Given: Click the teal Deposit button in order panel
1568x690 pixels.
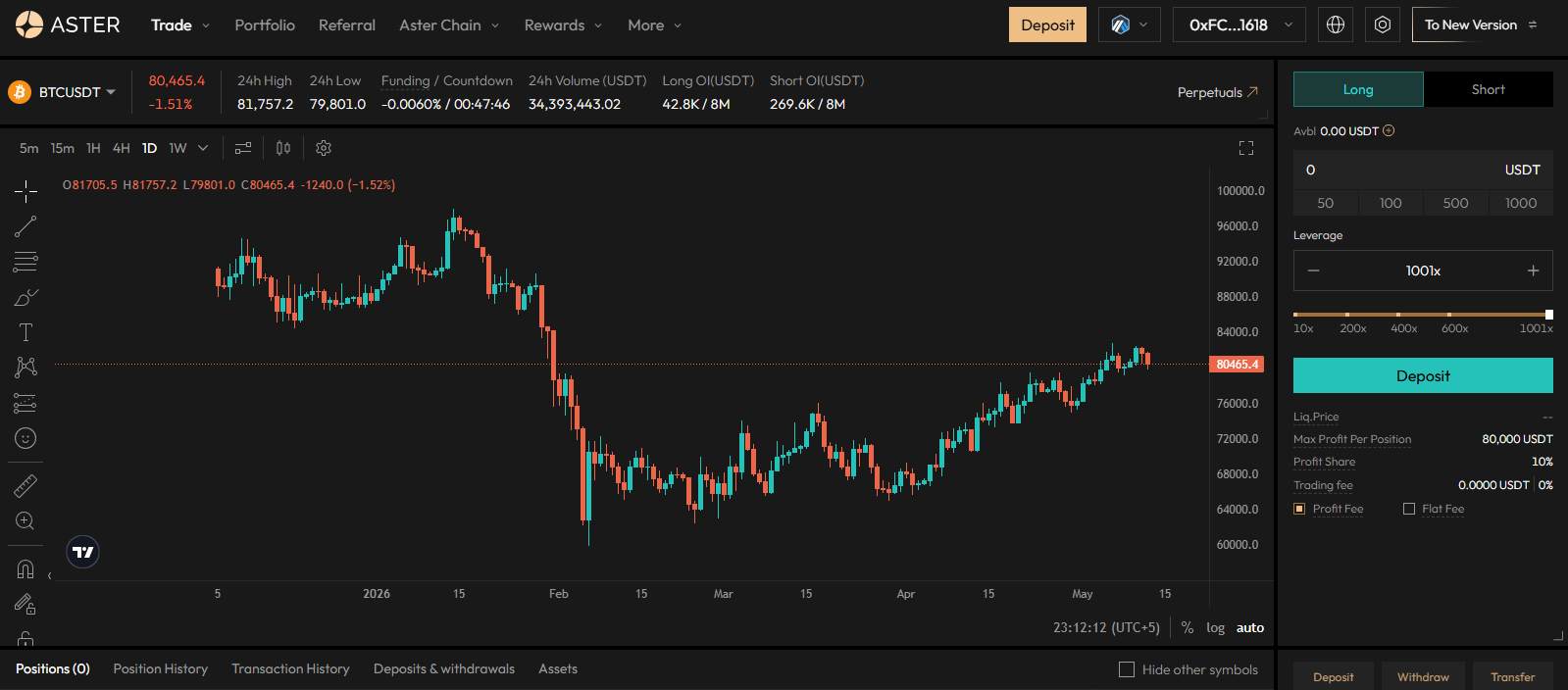Looking at the screenshot, I should click(x=1423, y=376).
